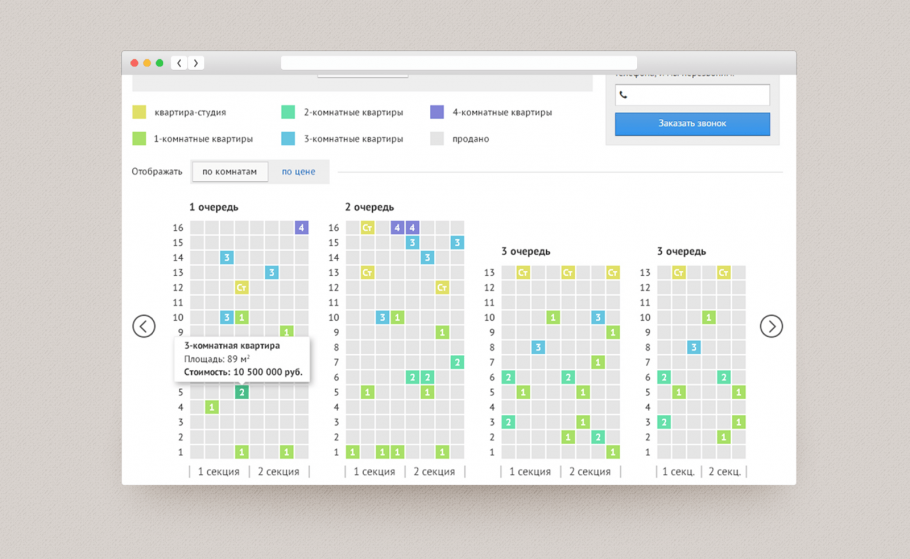Click blue «3-комнатные квартиры» legend swatch
The image size is (910, 559).
tap(288, 139)
